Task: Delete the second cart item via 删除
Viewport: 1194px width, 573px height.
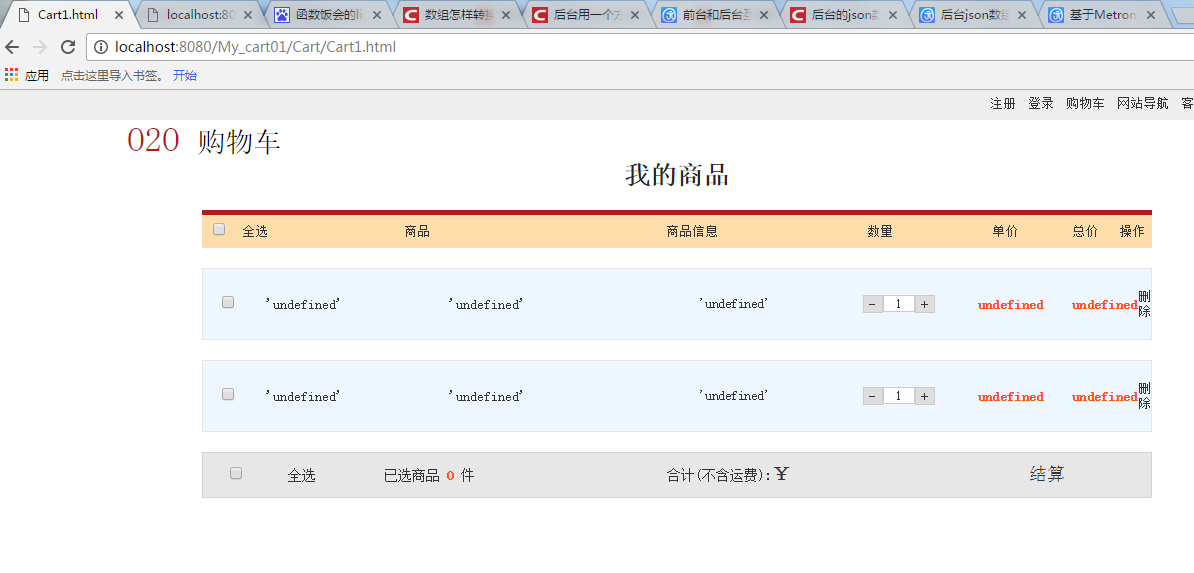Action: (1145, 396)
